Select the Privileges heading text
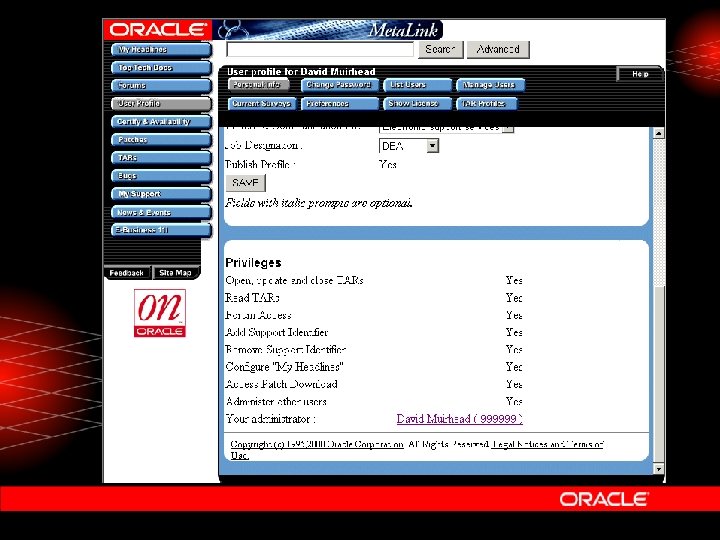 pyautogui.click(x=253, y=263)
